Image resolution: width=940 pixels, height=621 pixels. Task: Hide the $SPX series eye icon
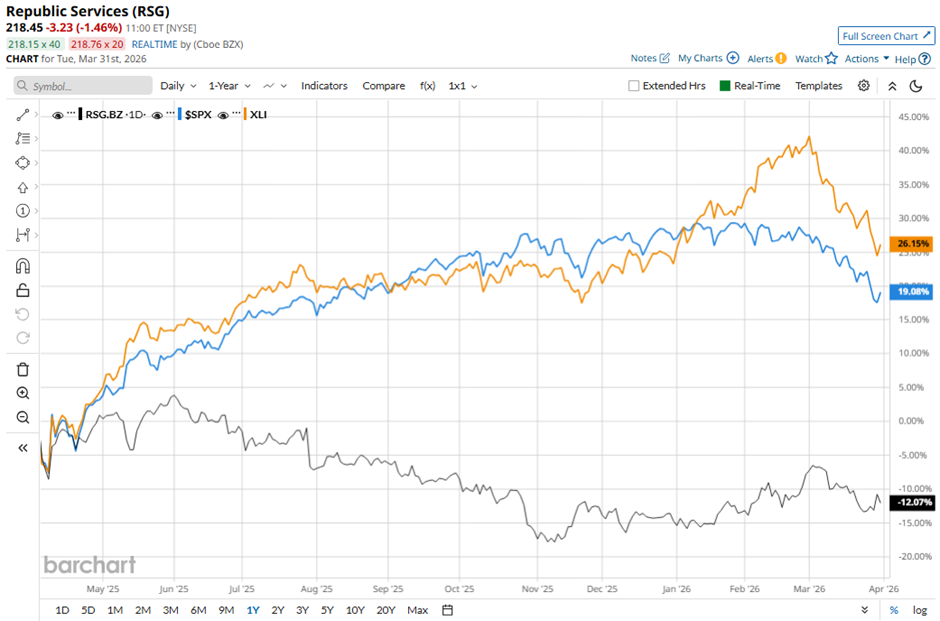click(x=157, y=115)
